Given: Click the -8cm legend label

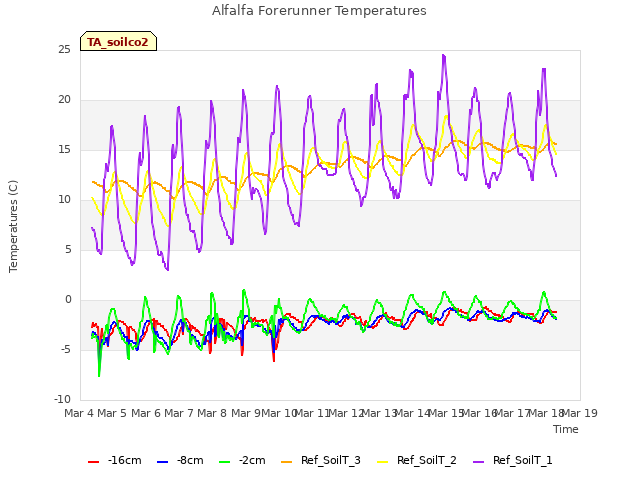Looking at the screenshot, I should [190, 460].
